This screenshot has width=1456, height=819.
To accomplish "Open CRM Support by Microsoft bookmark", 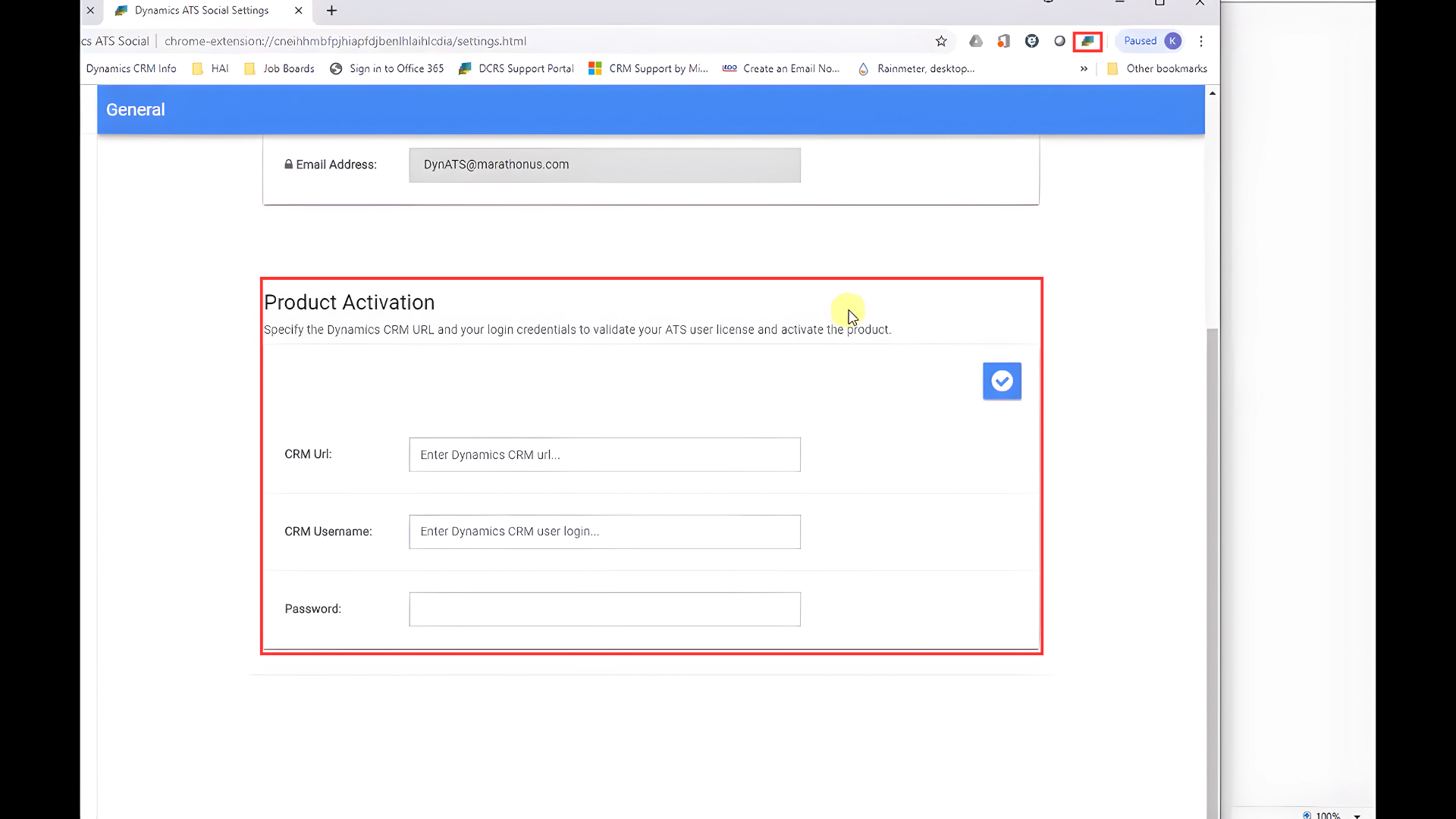I will 648,68.
